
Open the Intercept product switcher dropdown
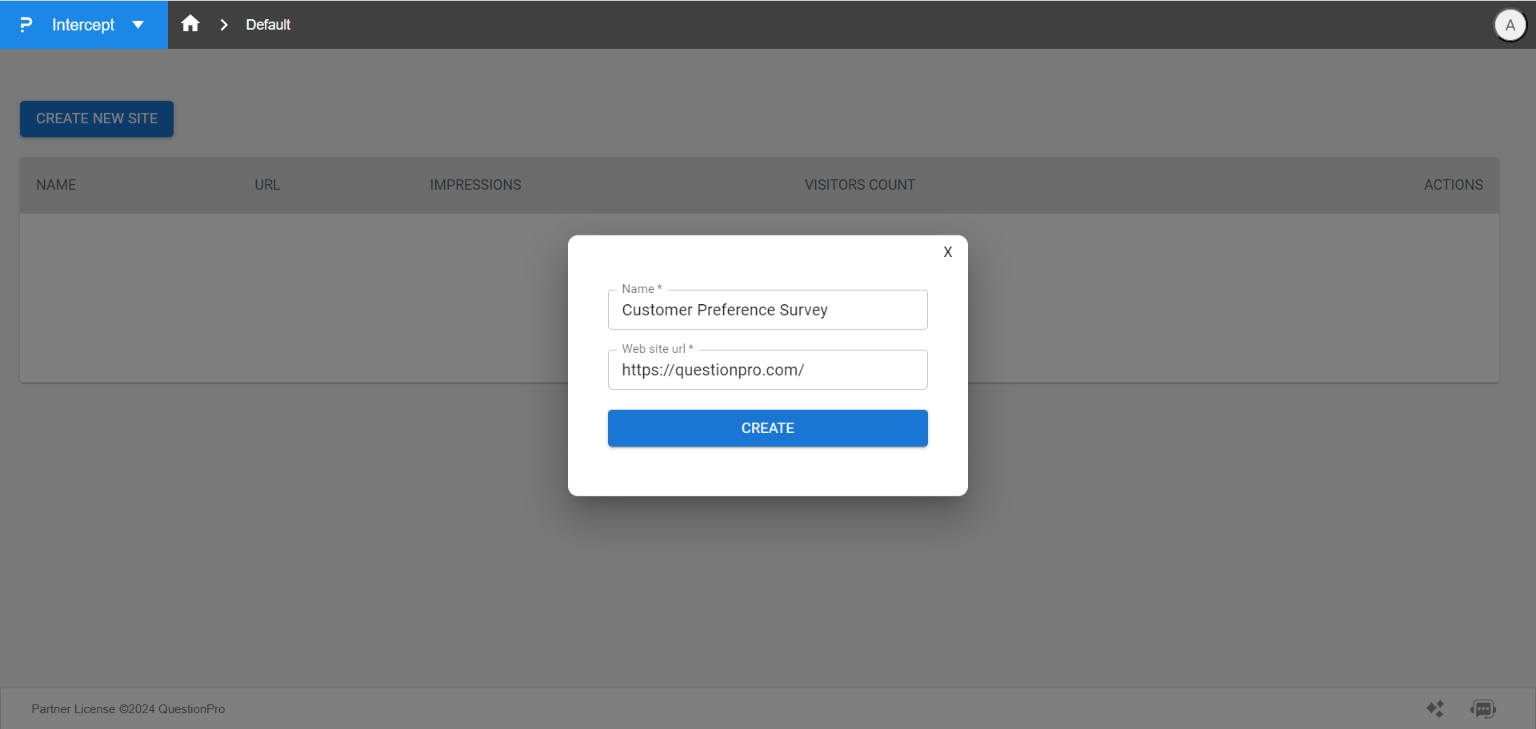(138, 25)
